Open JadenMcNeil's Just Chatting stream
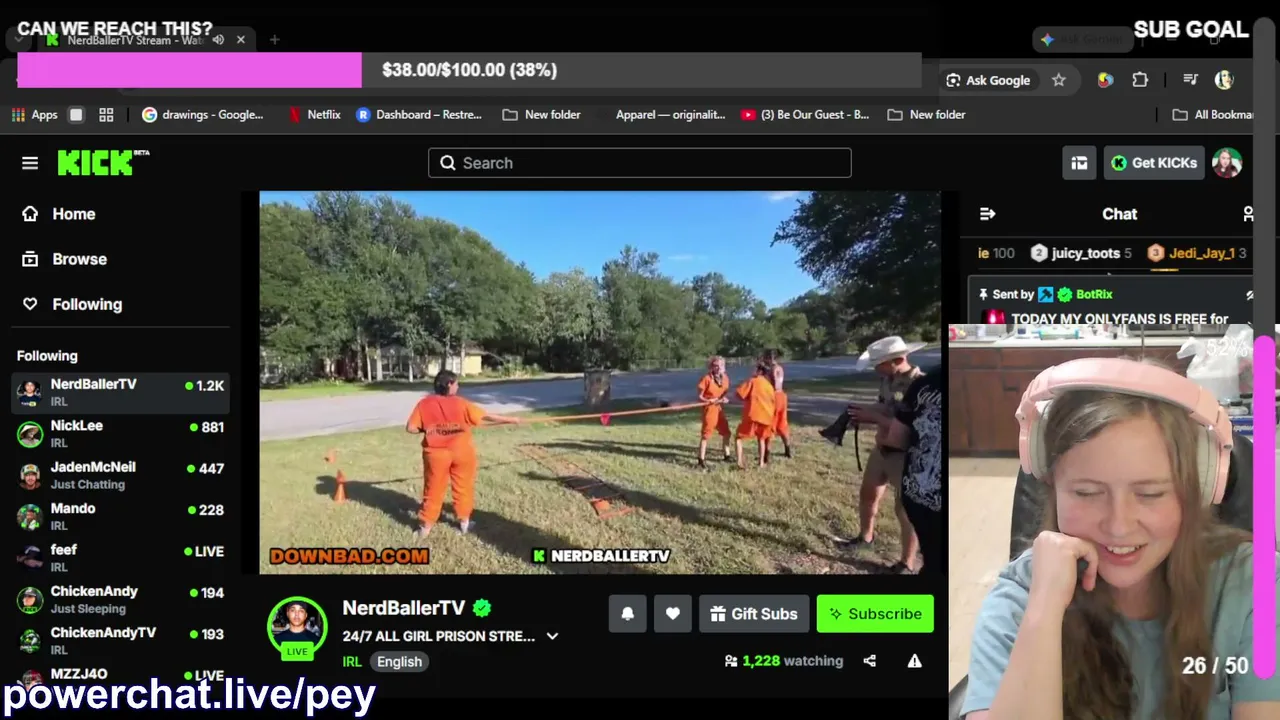1280x720 pixels. pos(120,475)
